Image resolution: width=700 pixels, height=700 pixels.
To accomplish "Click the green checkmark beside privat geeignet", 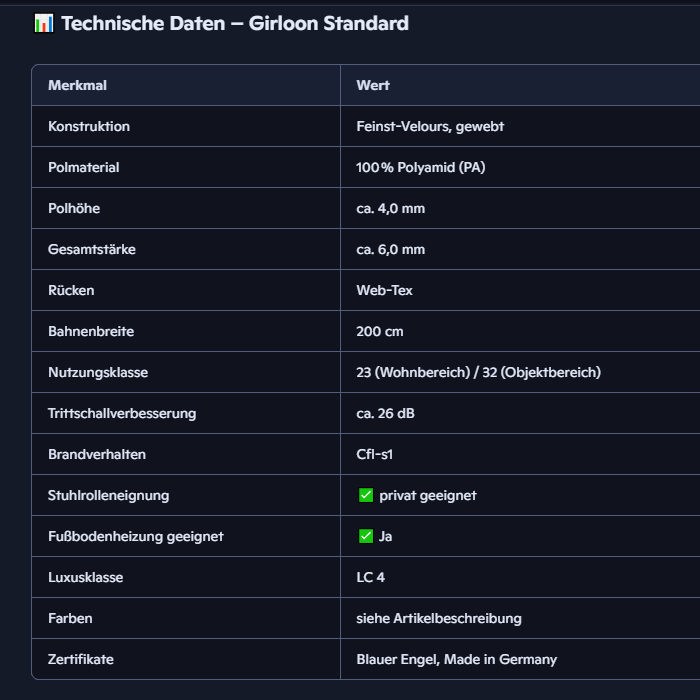I will (365, 495).
